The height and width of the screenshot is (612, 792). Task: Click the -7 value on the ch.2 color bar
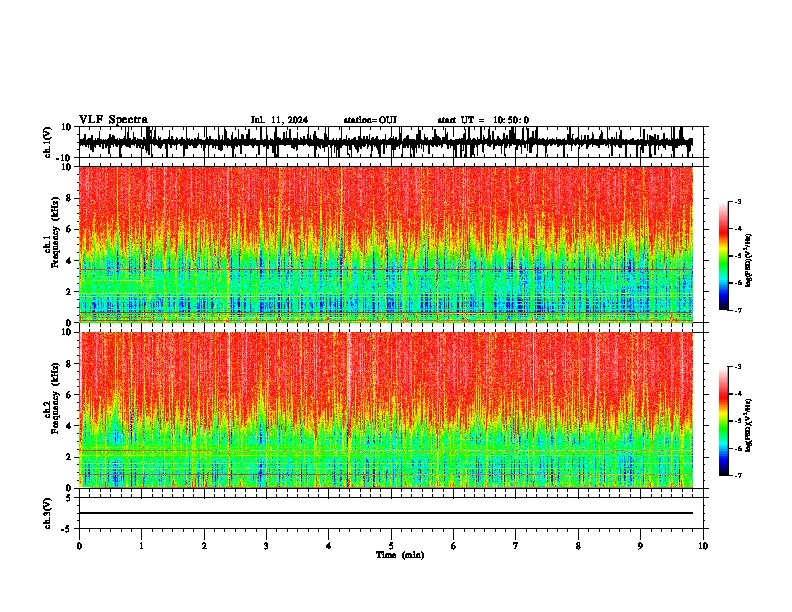pos(738,475)
